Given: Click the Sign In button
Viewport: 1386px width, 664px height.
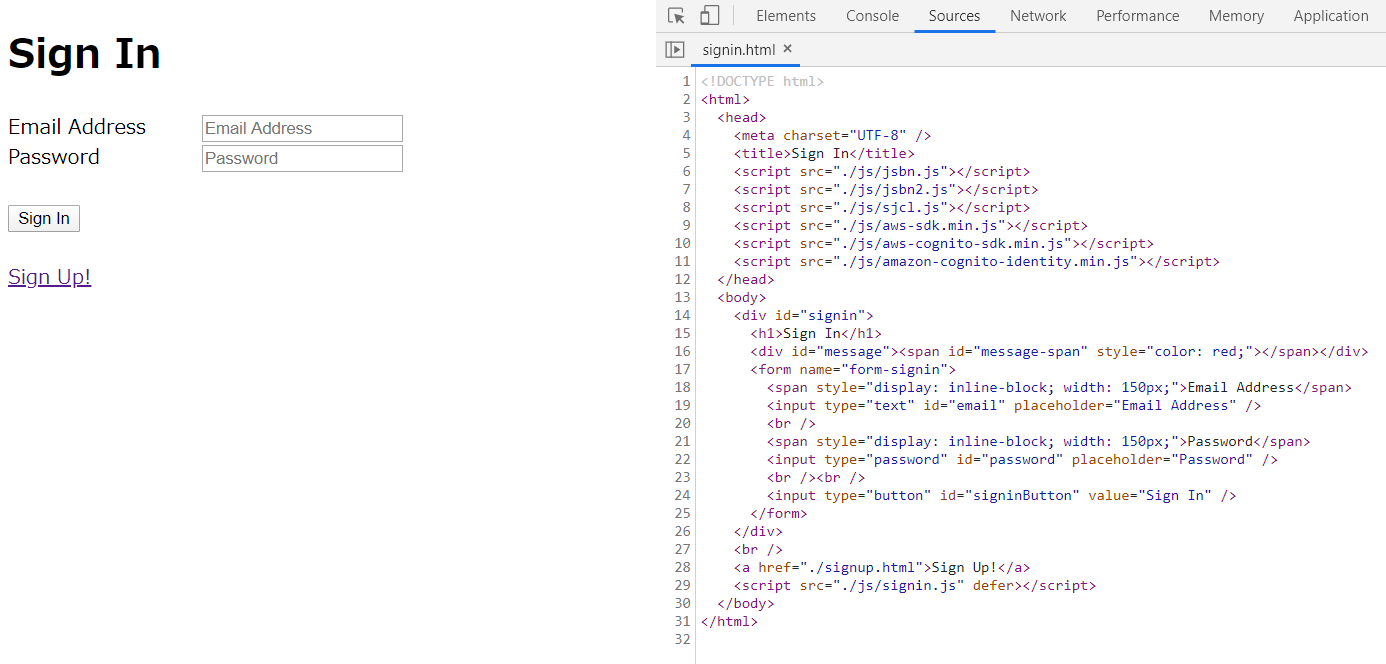Looking at the screenshot, I should pyautogui.click(x=43, y=218).
